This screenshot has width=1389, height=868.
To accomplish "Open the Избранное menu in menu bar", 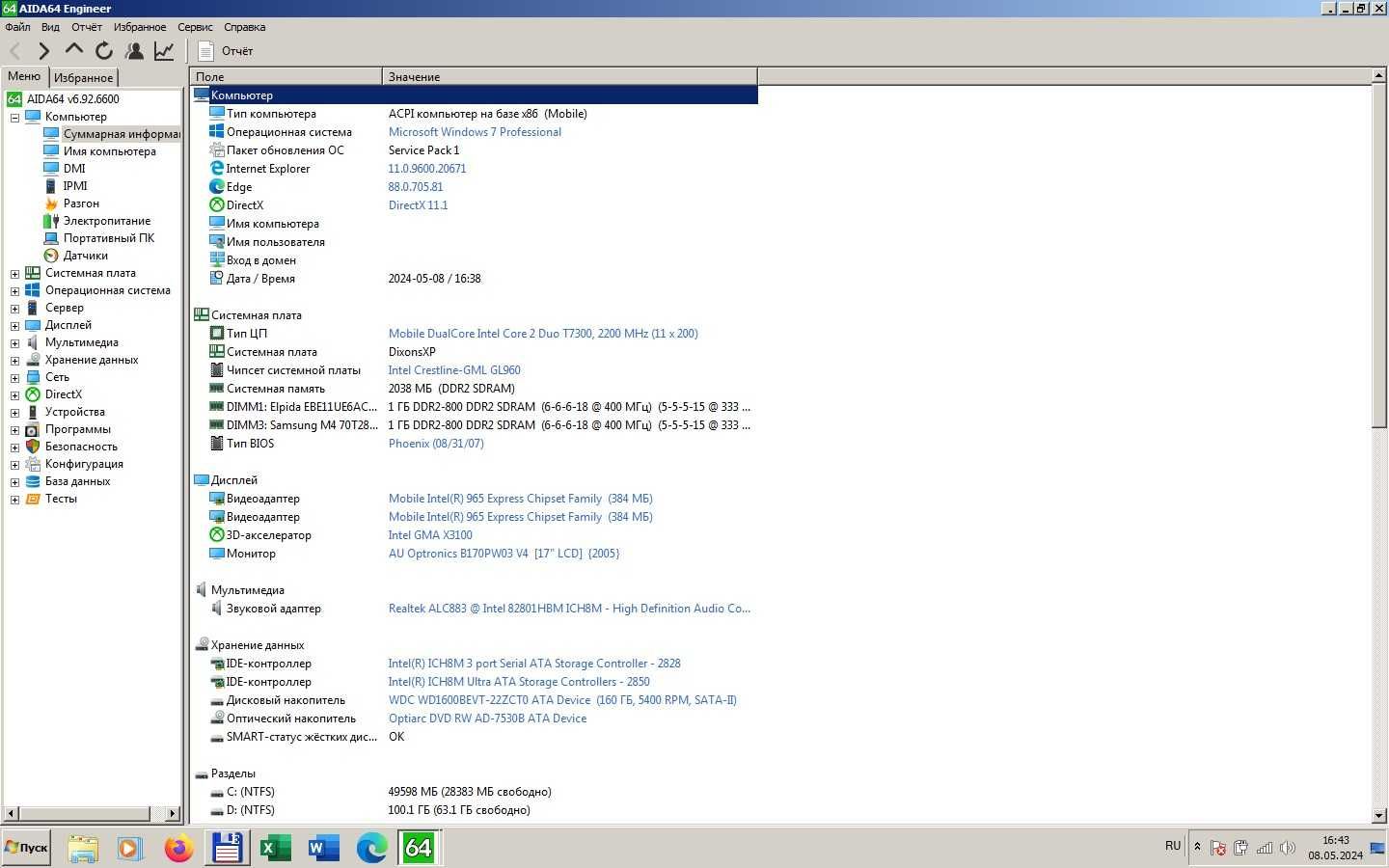I will pyautogui.click(x=140, y=27).
